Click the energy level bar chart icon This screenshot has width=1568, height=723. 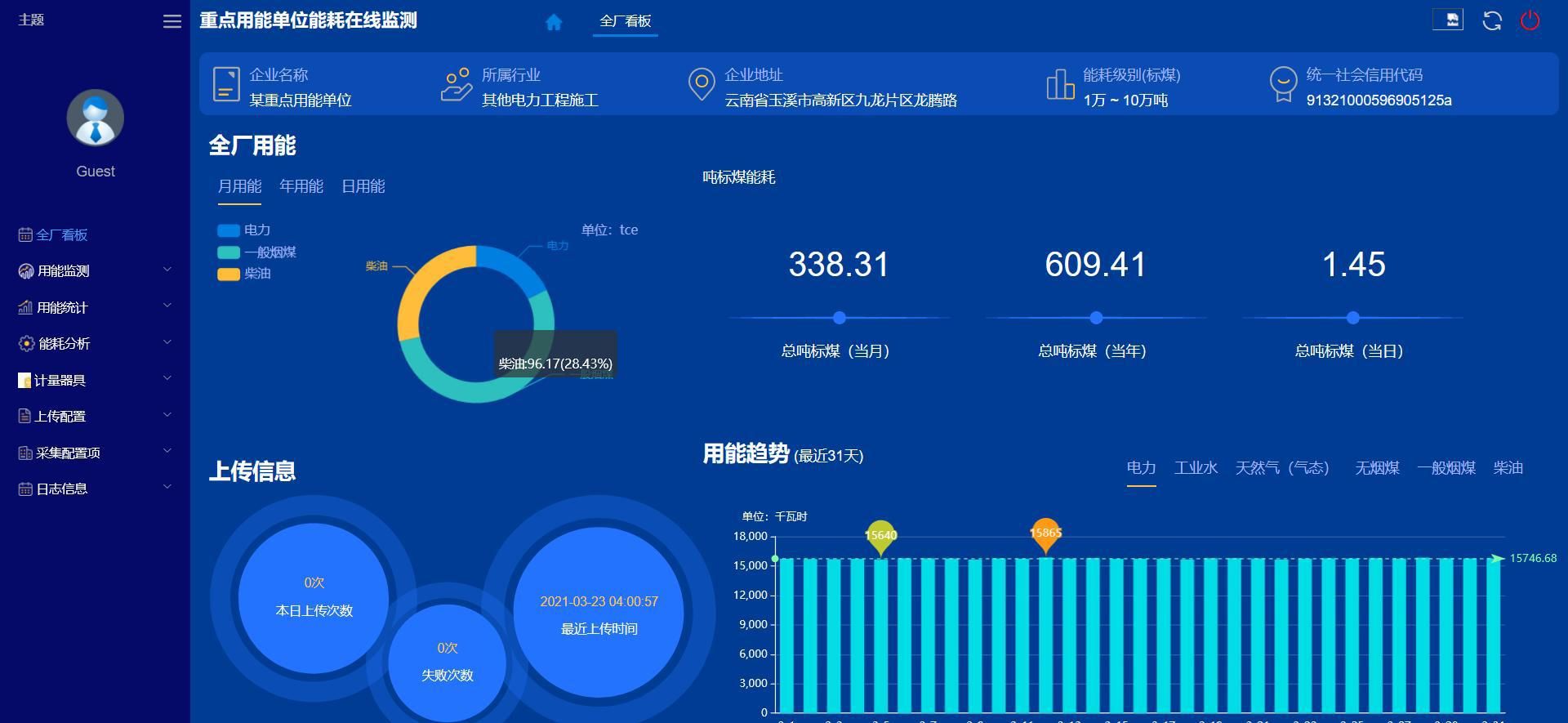coord(1060,84)
